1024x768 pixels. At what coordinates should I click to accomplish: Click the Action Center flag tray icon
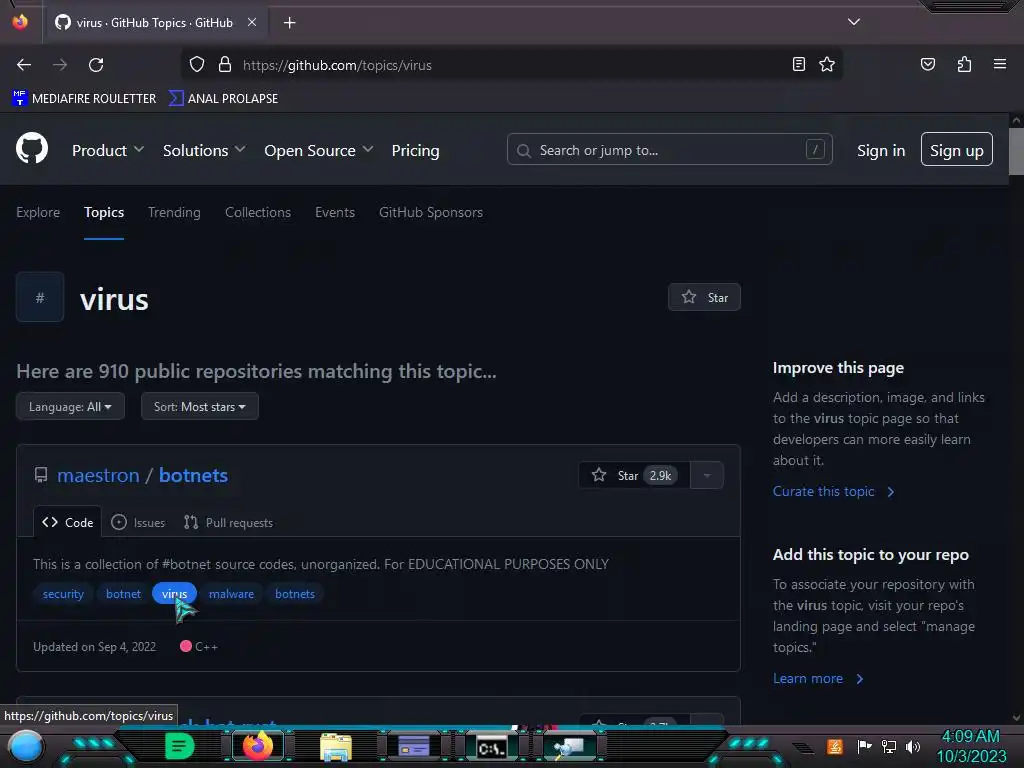(x=864, y=746)
